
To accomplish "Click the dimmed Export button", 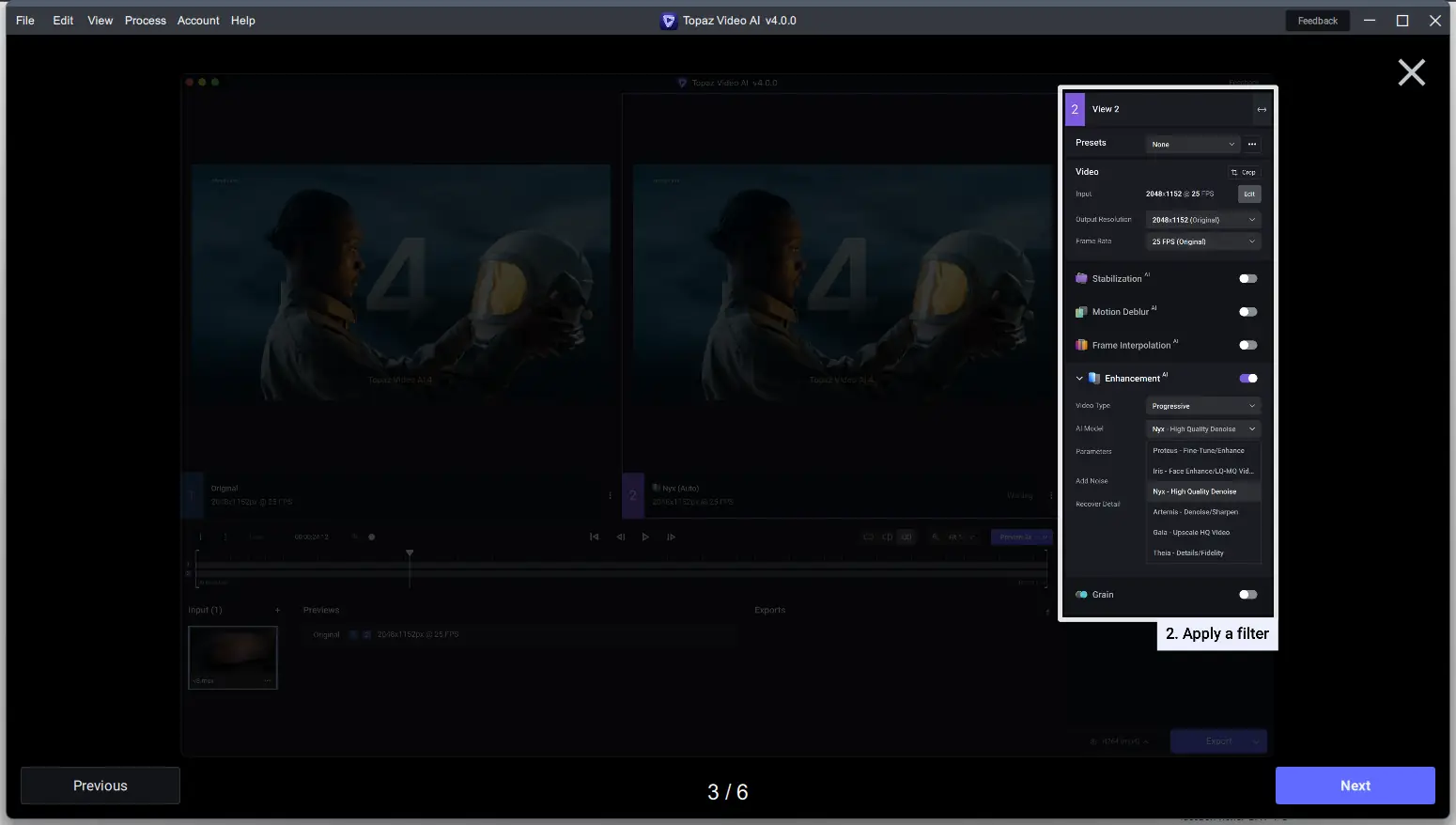I will [1218, 741].
